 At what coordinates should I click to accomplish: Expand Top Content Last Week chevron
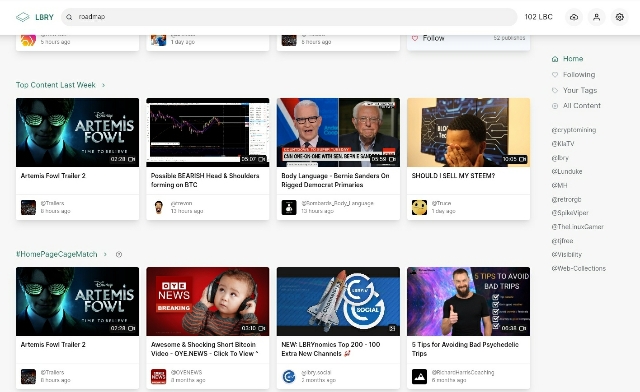click(x=104, y=85)
